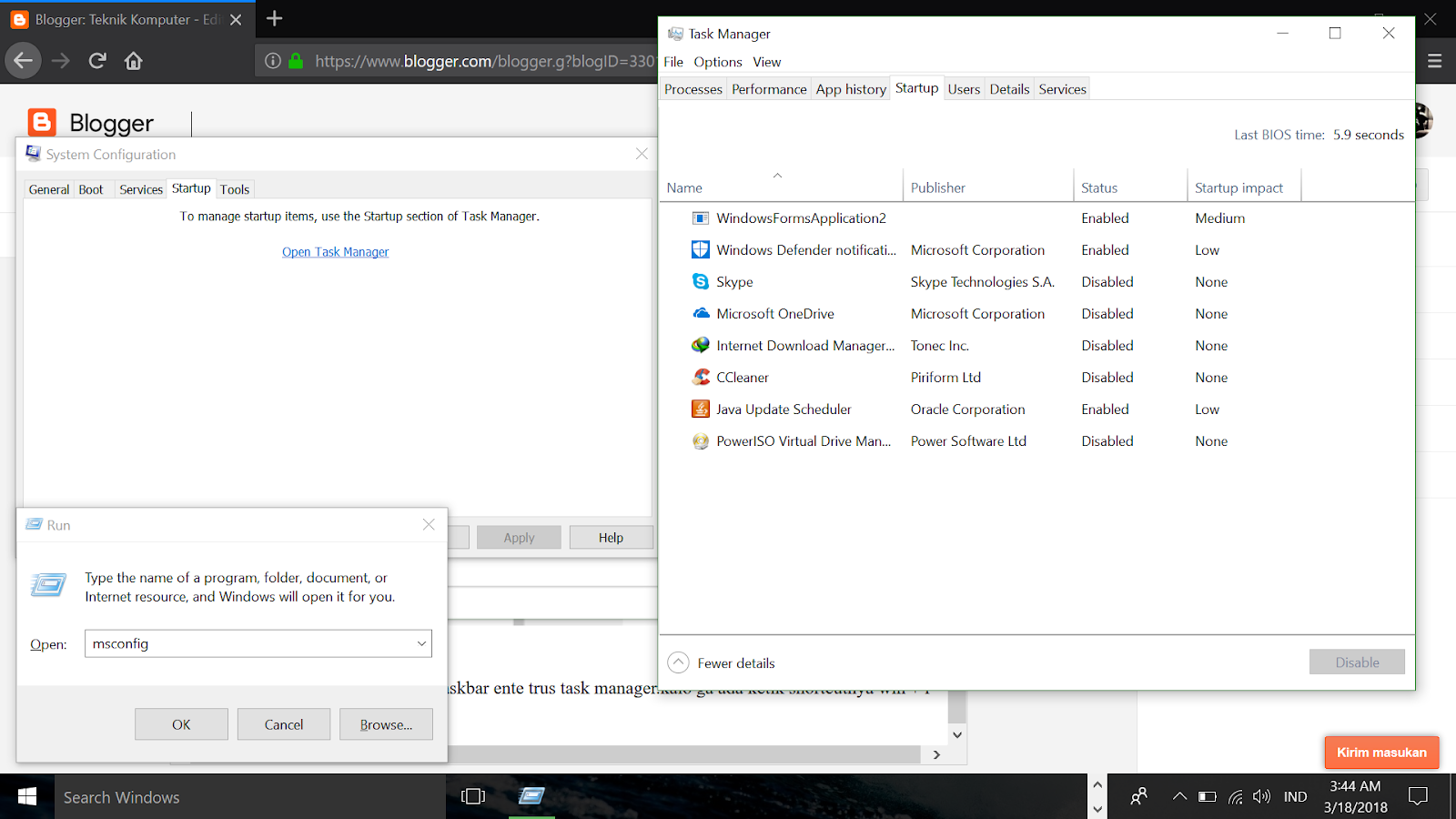Screen dimensions: 1456x819
Task: Disable the Java Update Scheduler startup entry
Action: coord(1105,409)
